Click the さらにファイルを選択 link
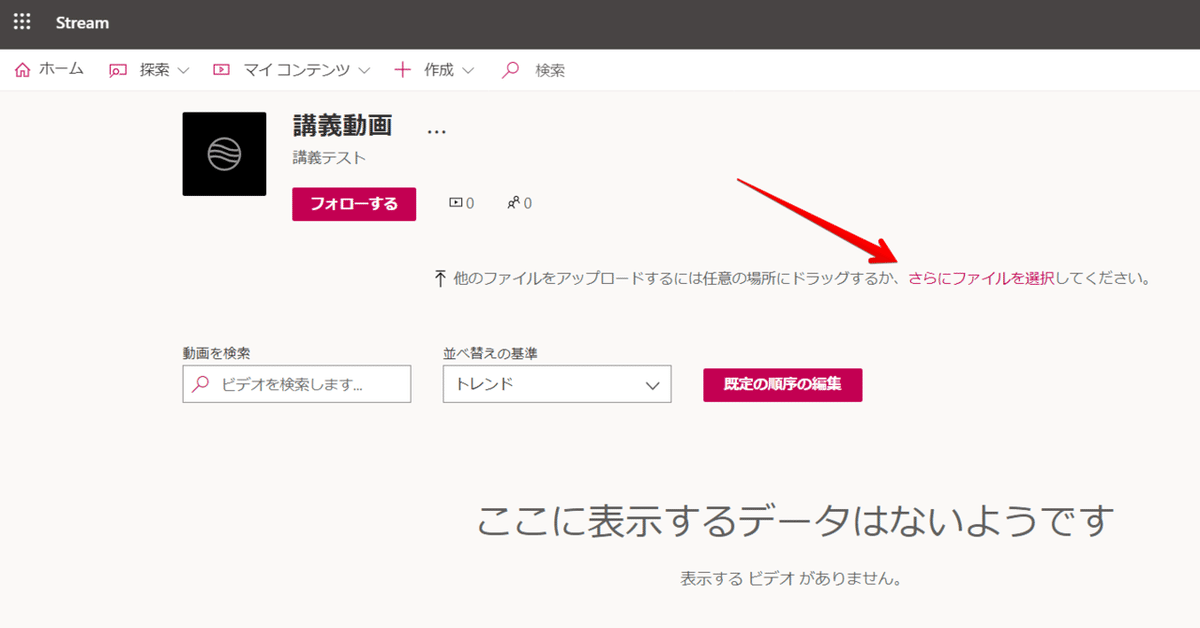This screenshot has width=1200, height=628. click(981, 279)
